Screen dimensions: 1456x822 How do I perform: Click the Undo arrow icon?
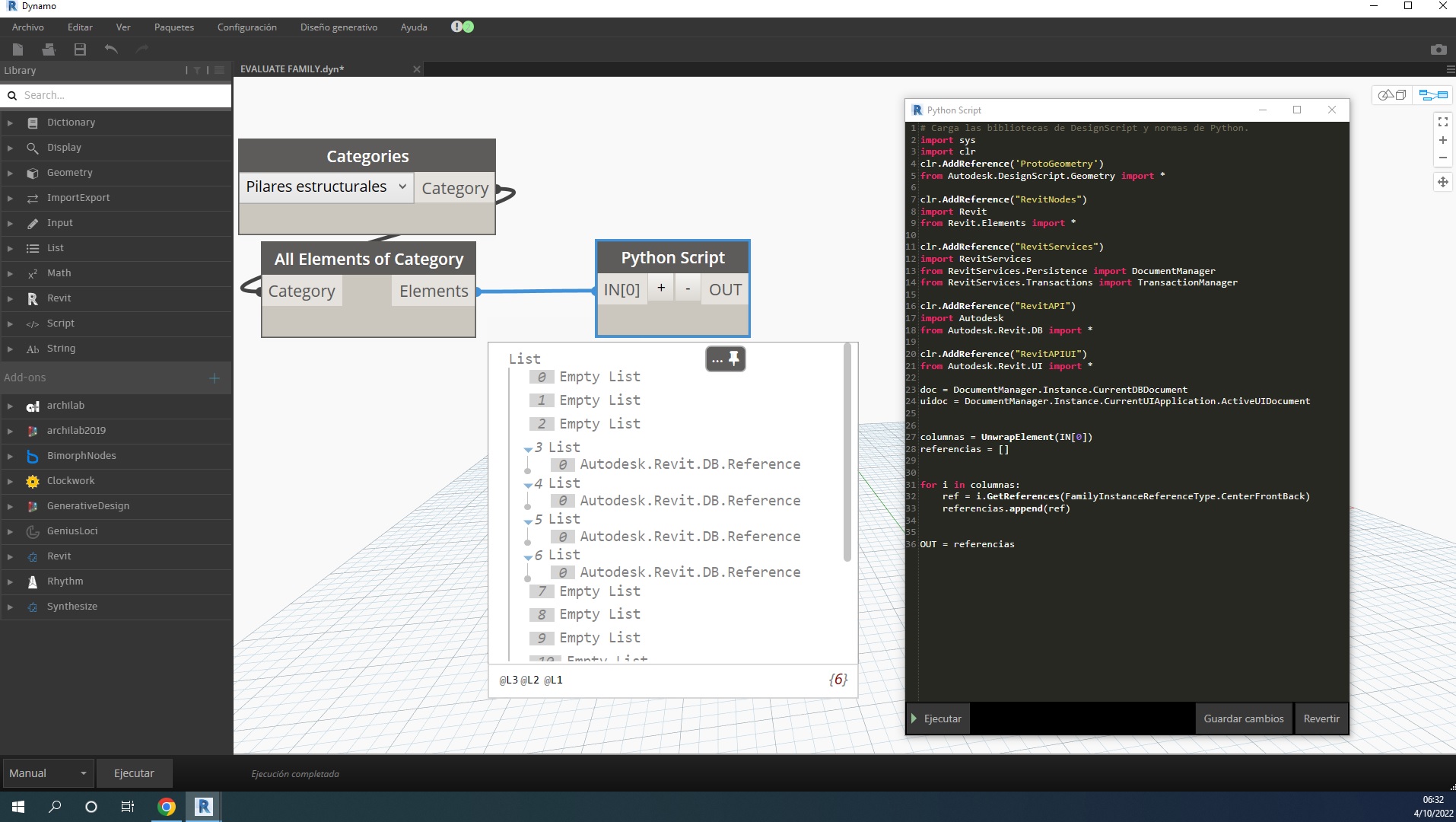point(111,49)
